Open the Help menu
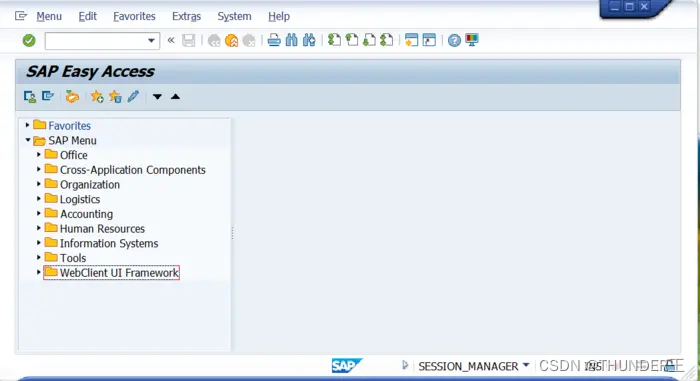The image size is (700, 381). (279, 17)
